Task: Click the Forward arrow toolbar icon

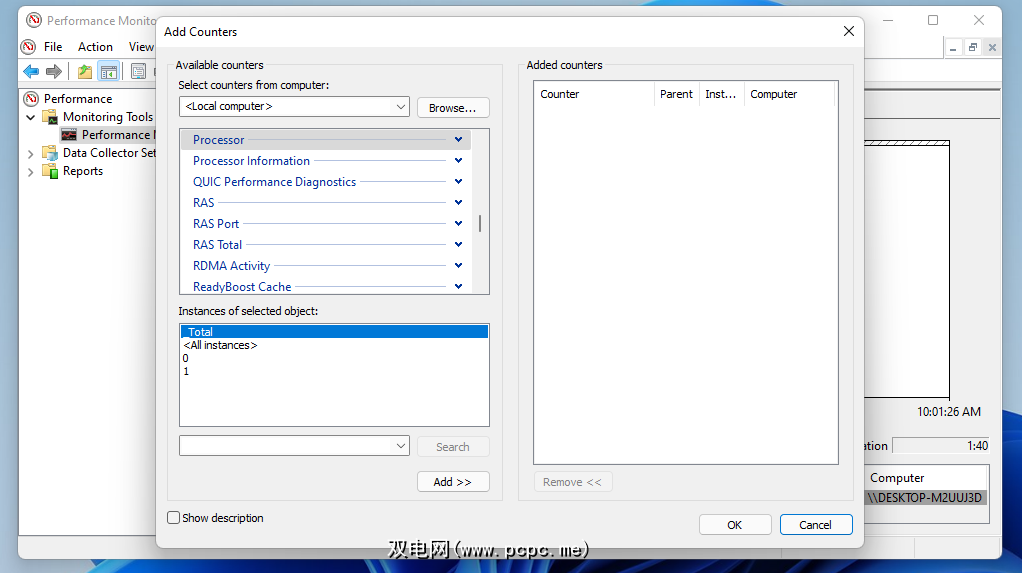Action: click(54, 71)
